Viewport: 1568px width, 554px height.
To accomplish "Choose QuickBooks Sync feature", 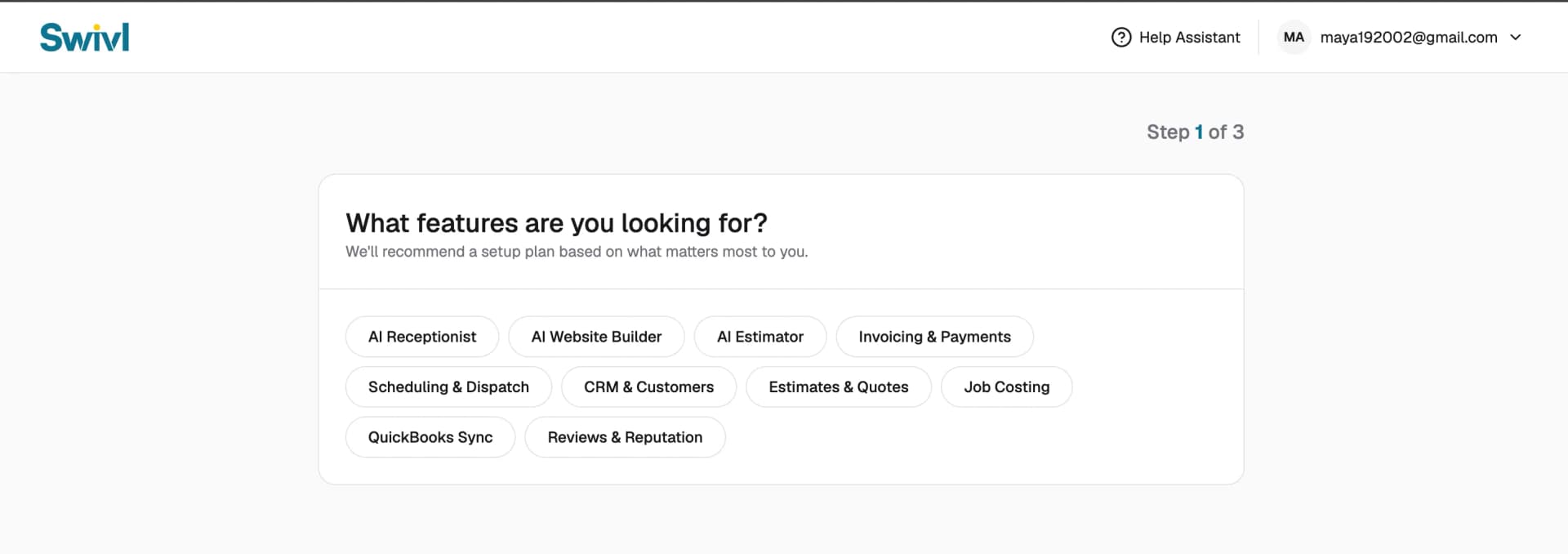I will point(430,437).
